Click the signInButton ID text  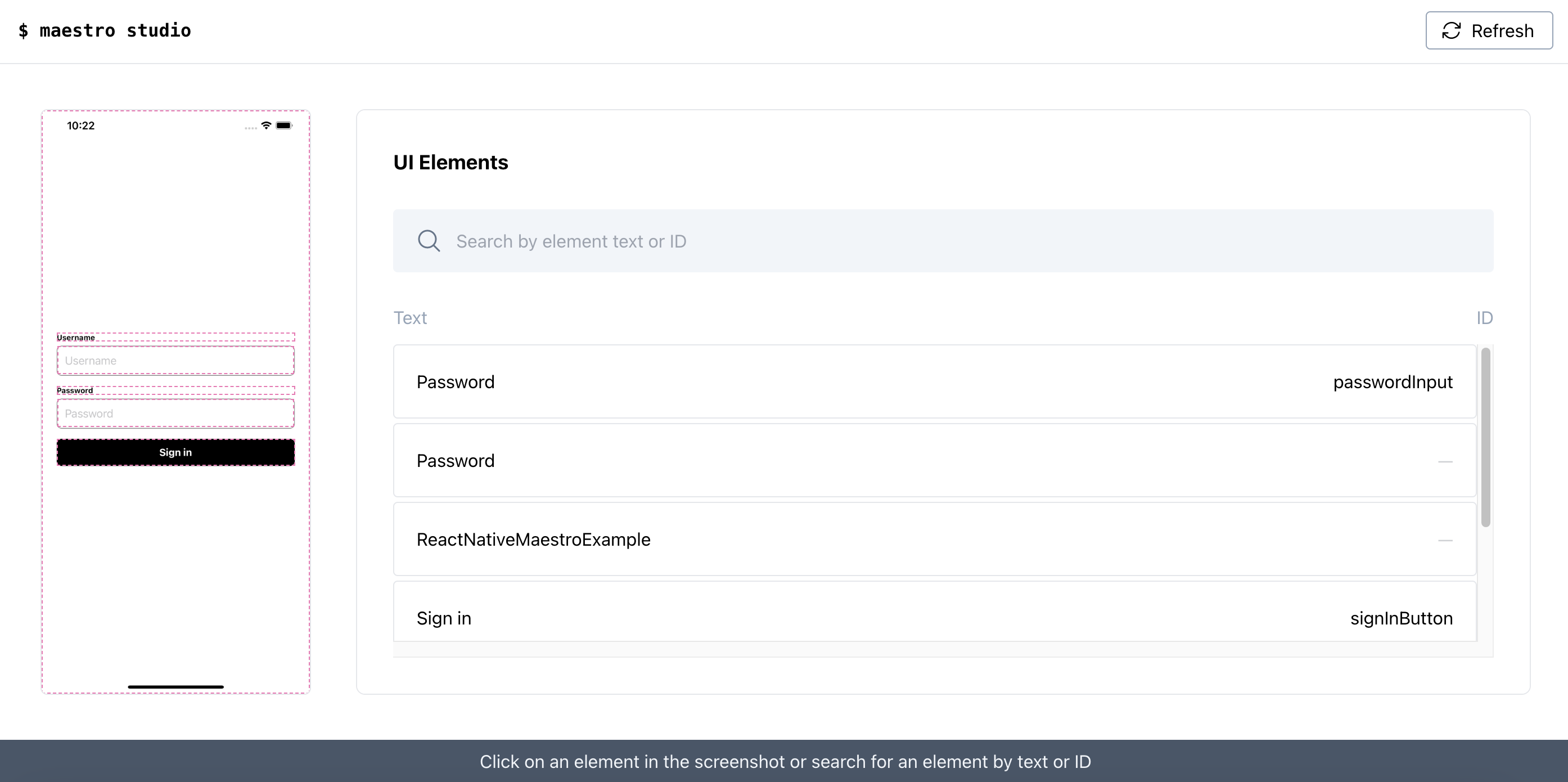(1400, 618)
